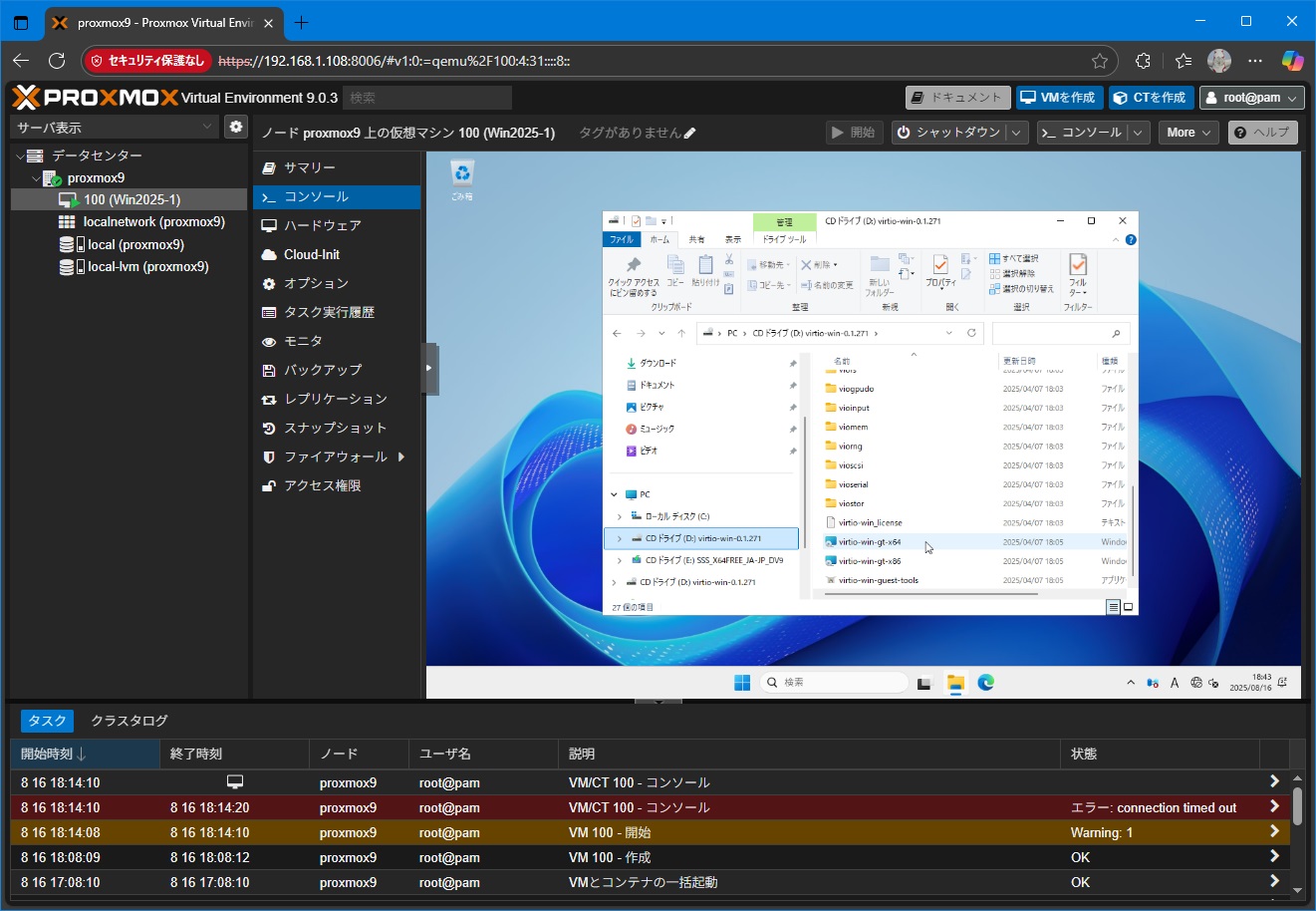Select VM 100 (Win2025-1) in the tree

(129, 199)
